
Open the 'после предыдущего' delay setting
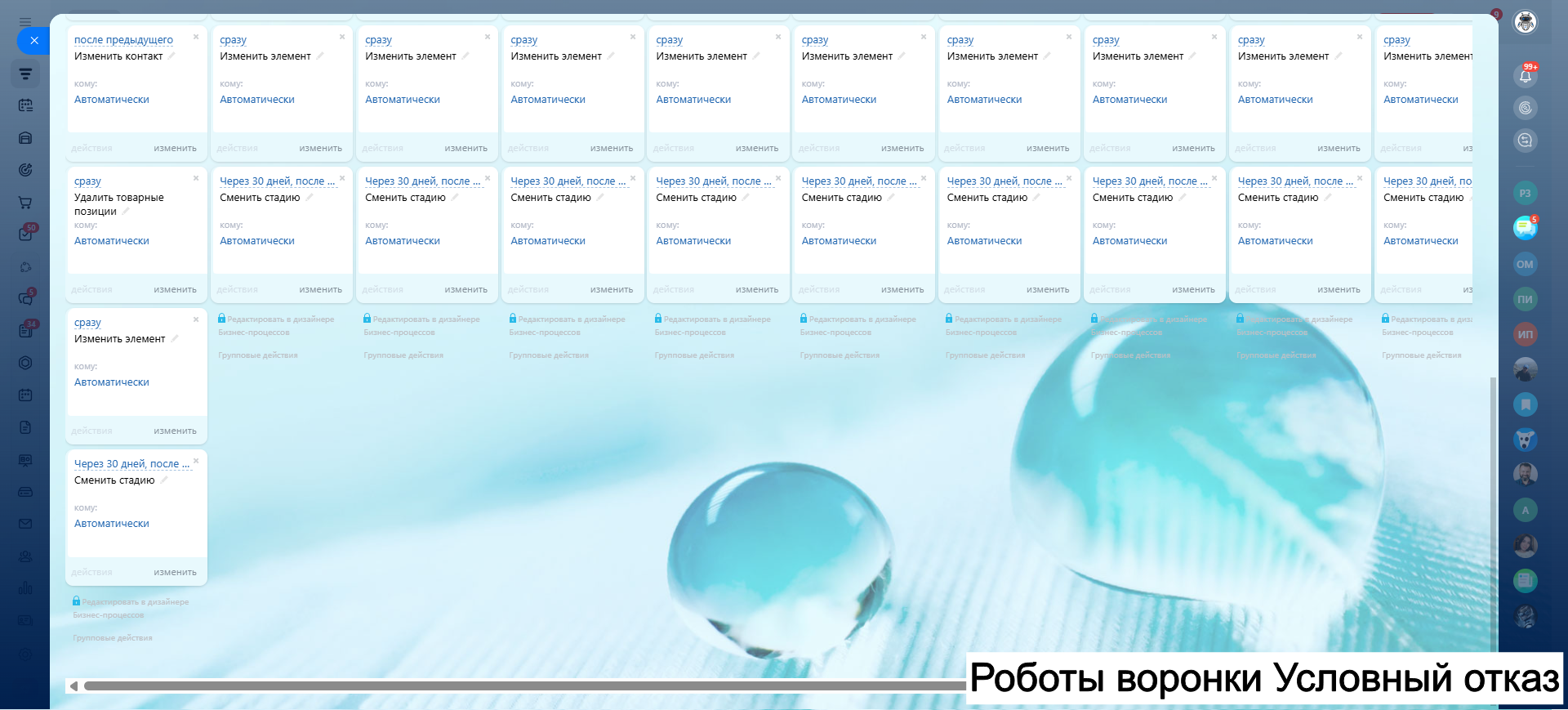[123, 40]
